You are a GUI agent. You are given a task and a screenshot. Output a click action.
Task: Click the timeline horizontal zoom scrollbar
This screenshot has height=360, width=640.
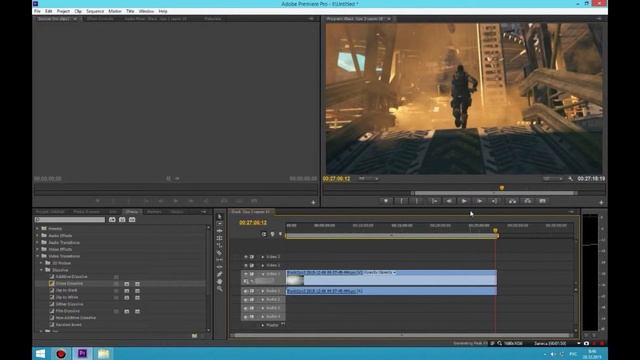(x=402, y=336)
